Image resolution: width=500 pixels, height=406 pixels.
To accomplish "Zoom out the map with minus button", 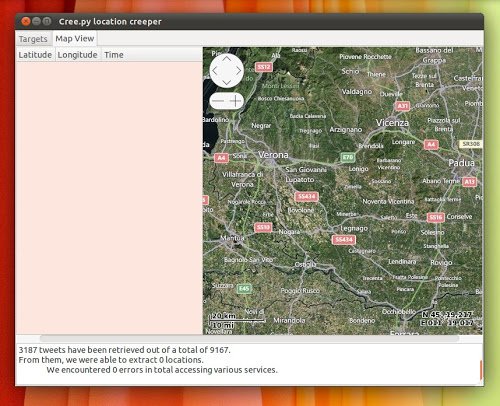I will pos(218,101).
